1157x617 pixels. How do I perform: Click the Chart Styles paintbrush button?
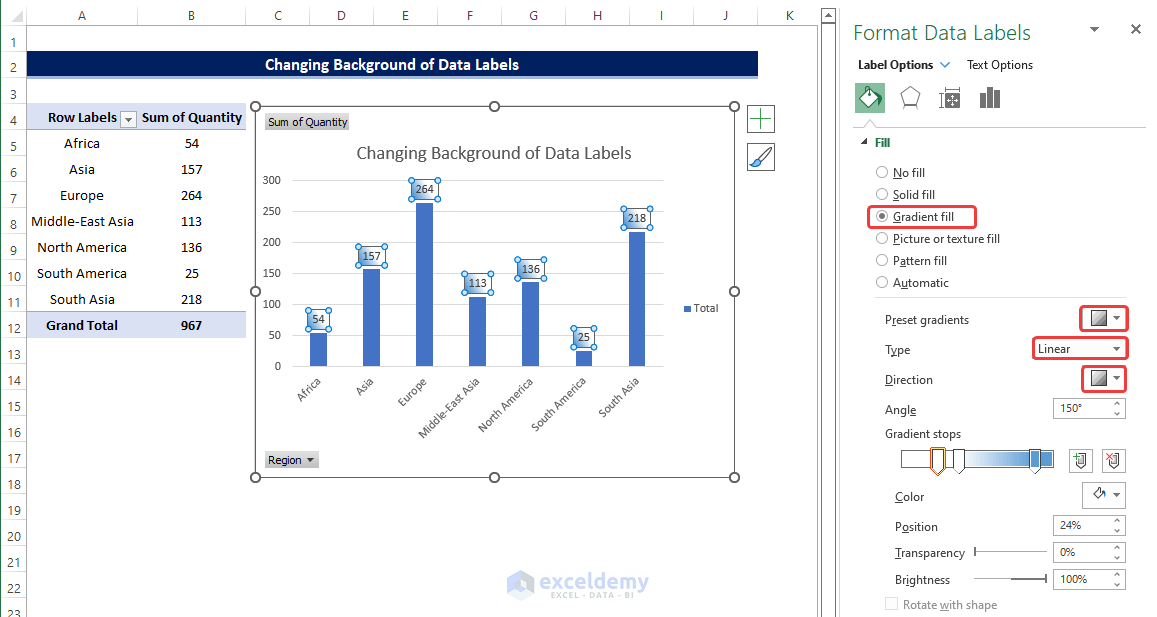tap(761, 157)
